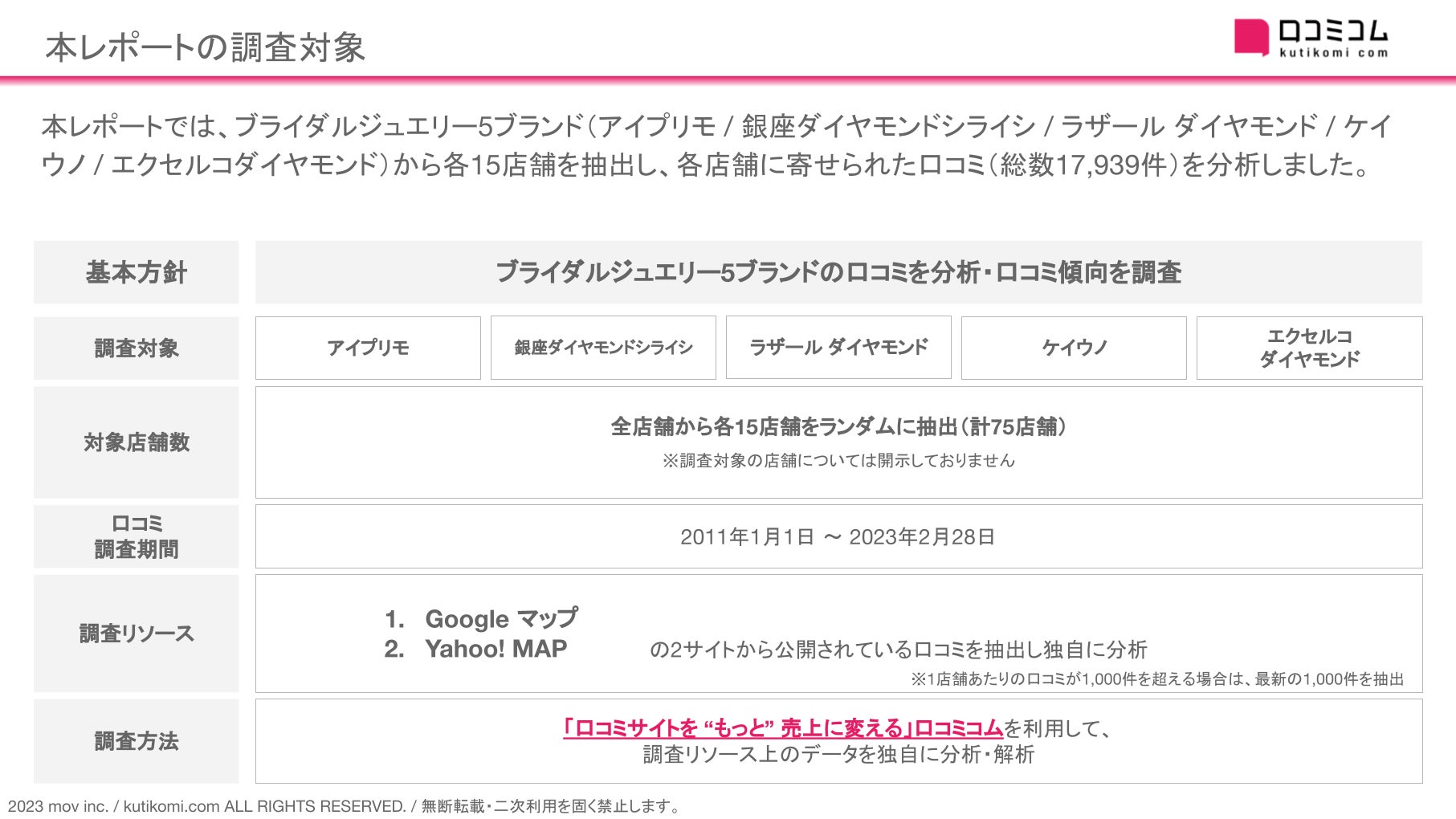Click the intro paragraph starting 本レポートでは
This screenshot has height=819, width=1456.
(717, 145)
